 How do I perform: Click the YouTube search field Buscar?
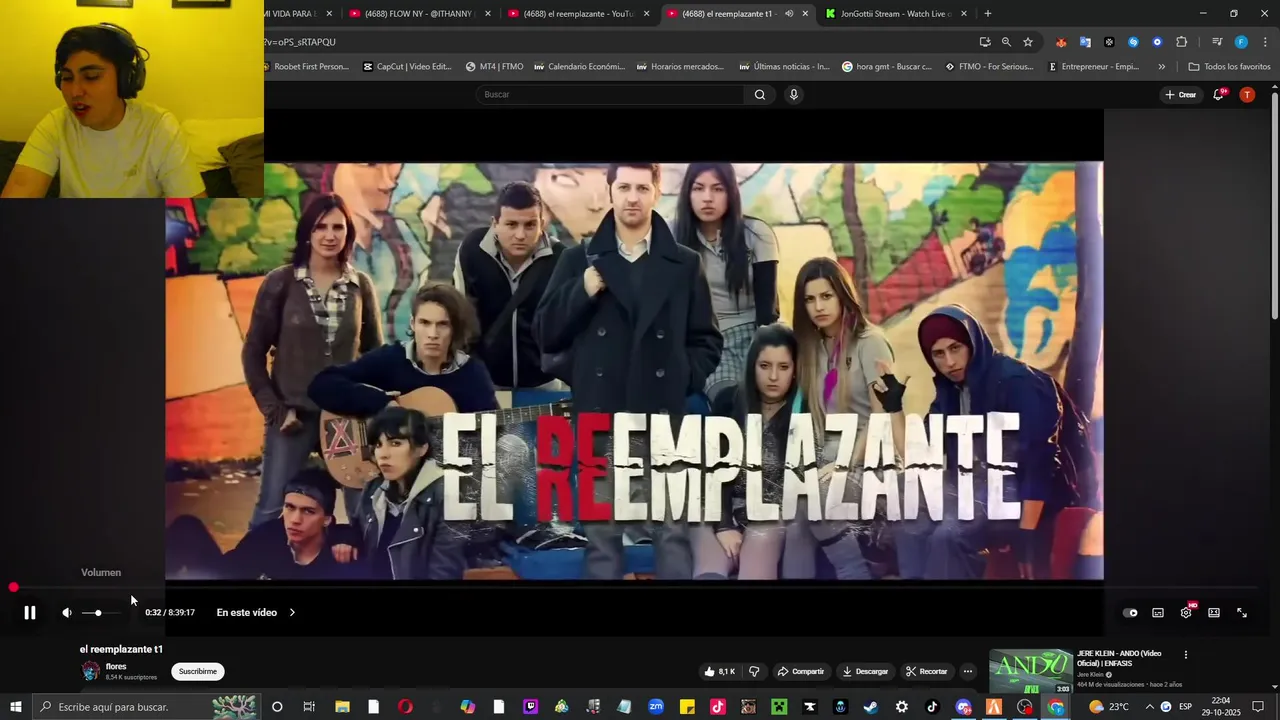[x=610, y=95]
